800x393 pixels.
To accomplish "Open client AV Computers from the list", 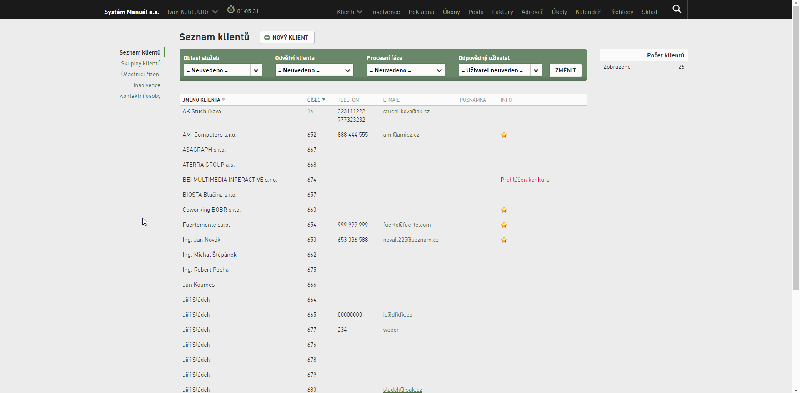I will pos(209,135).
